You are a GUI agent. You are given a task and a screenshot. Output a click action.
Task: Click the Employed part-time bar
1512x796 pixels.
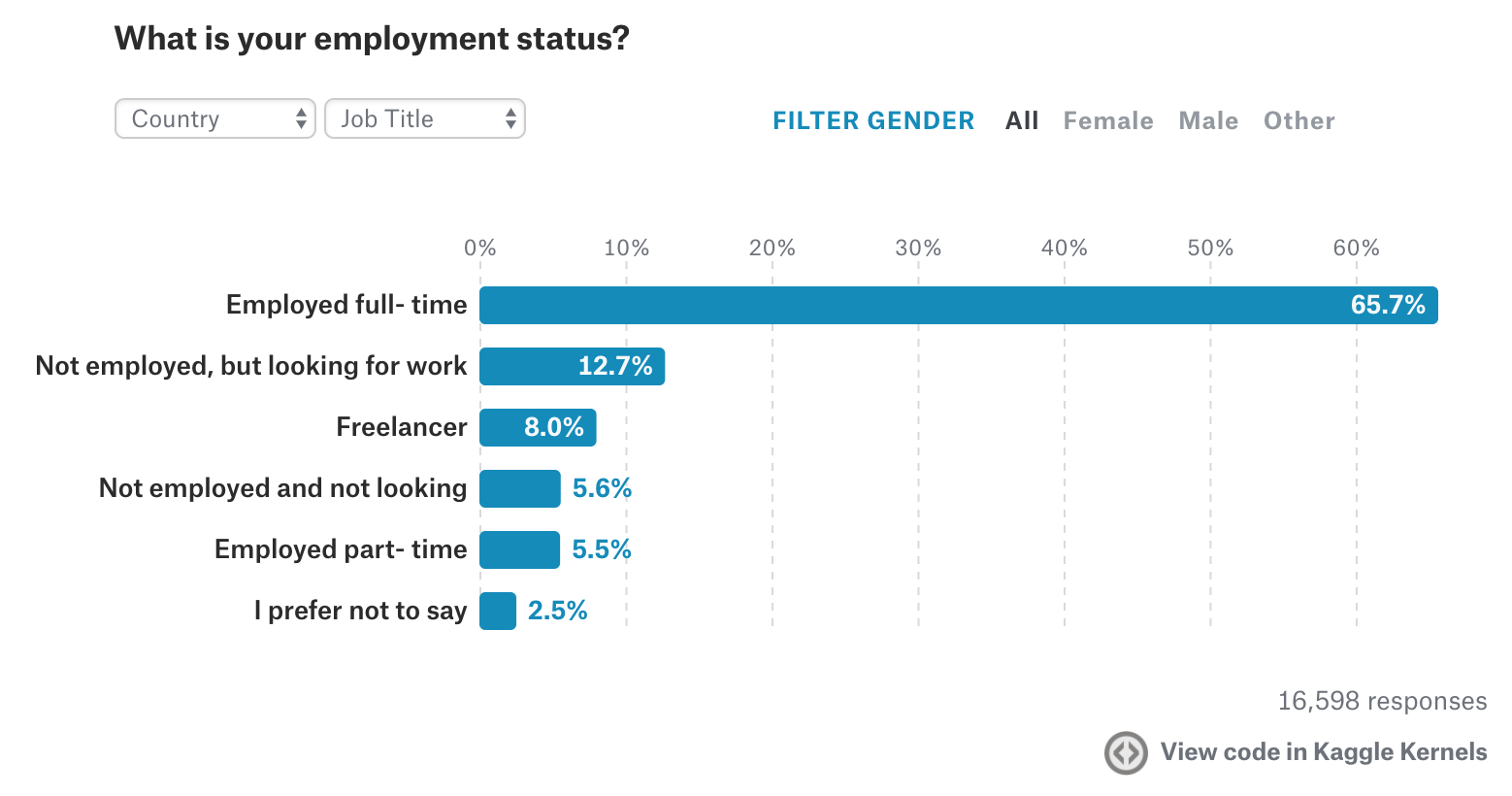[519, 550]
